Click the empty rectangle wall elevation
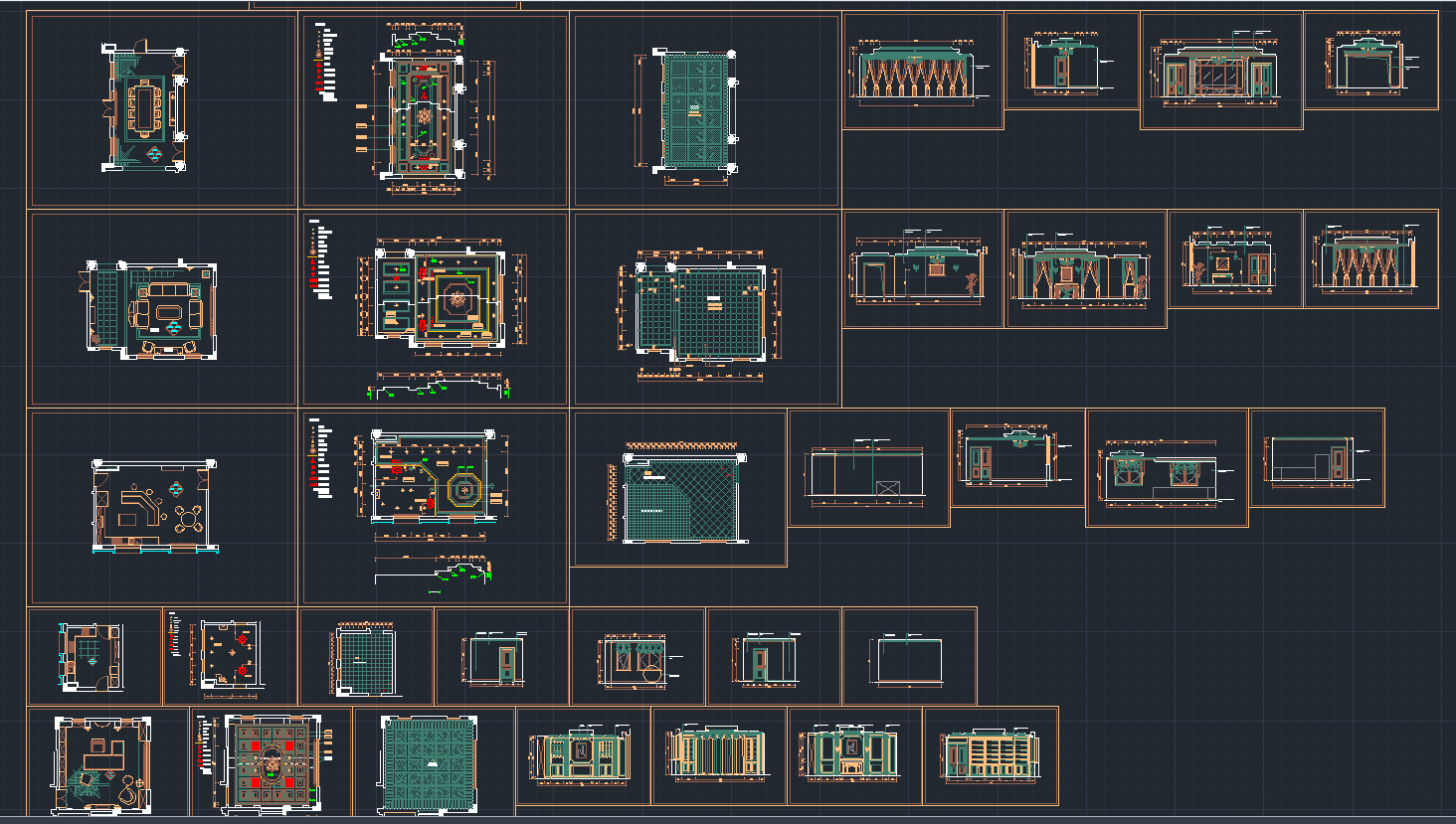 909,661
